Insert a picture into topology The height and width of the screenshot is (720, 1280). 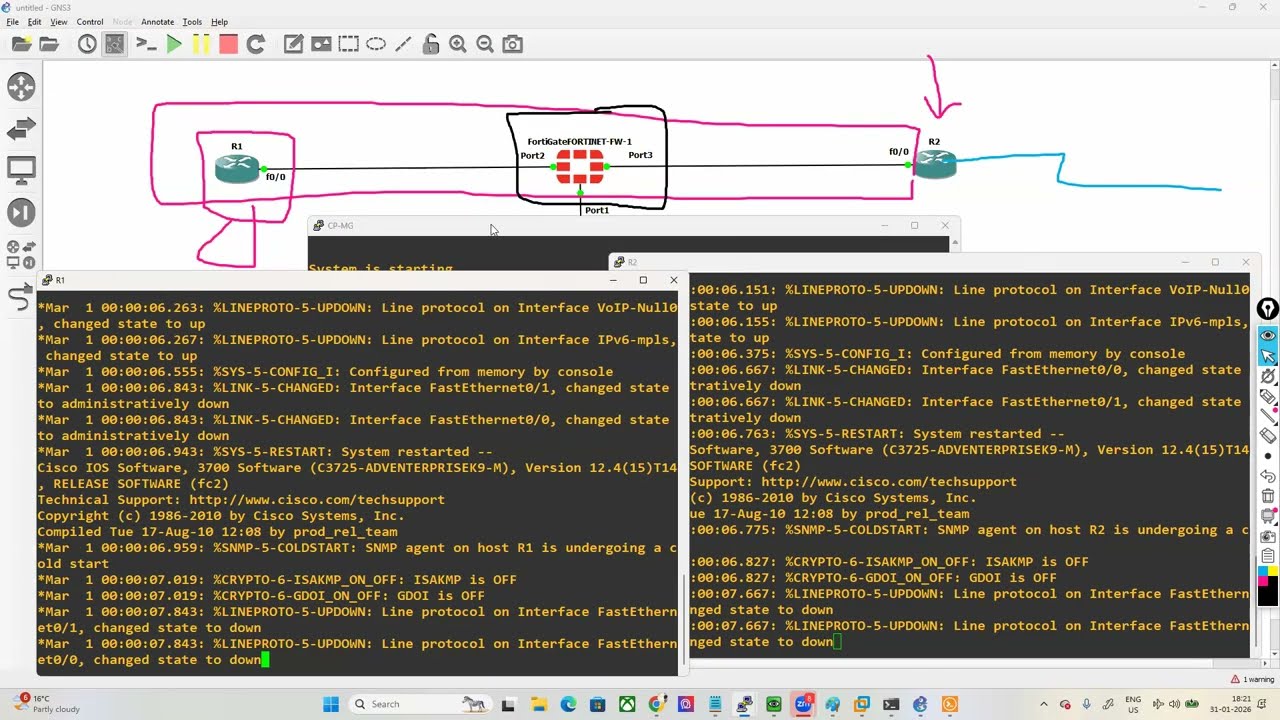(x=321, y=44)
